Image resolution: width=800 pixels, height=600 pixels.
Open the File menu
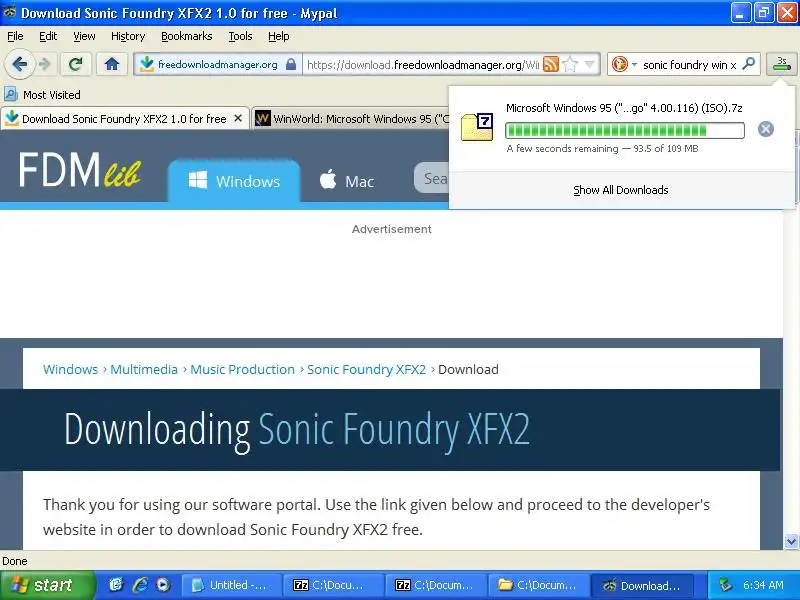(15, 36)
